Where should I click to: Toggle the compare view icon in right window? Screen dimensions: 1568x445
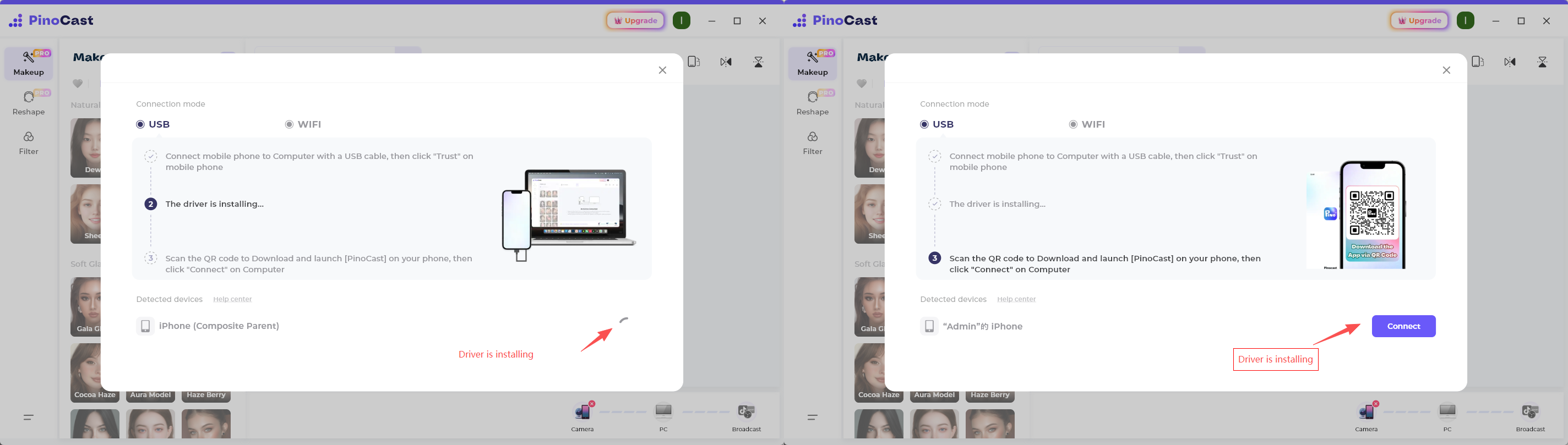click(1478, 62)
